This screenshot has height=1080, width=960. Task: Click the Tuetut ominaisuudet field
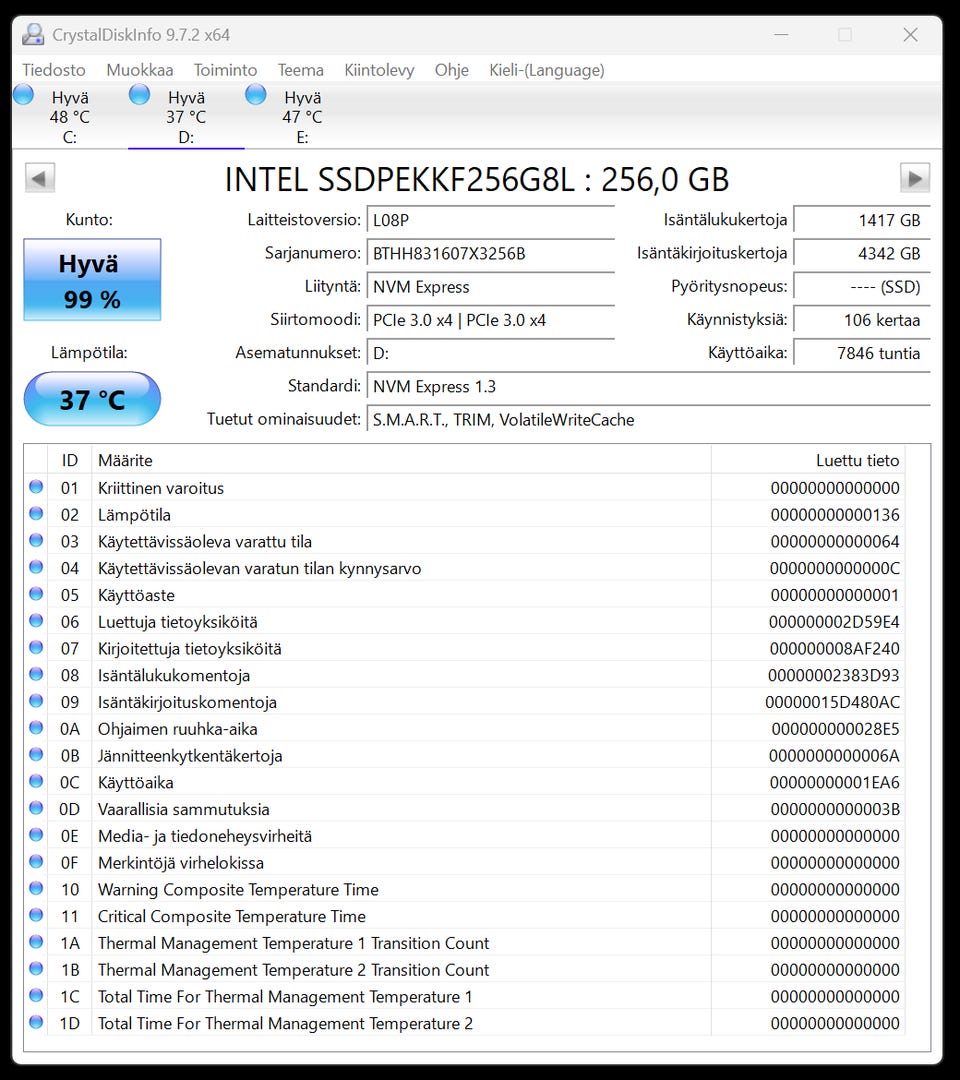(648, 419)
